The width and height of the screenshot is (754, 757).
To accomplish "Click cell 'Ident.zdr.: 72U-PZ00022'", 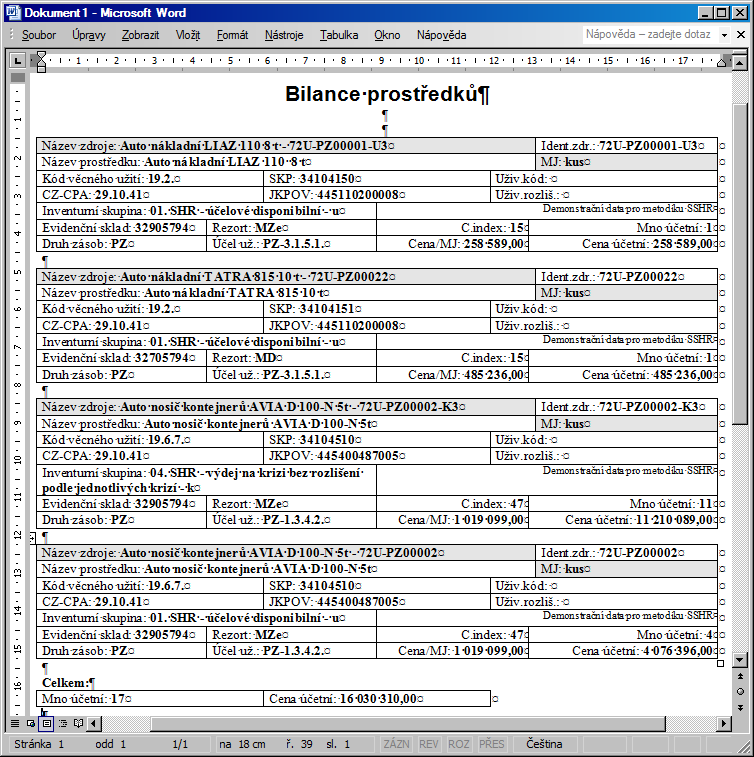I will 626,277.
